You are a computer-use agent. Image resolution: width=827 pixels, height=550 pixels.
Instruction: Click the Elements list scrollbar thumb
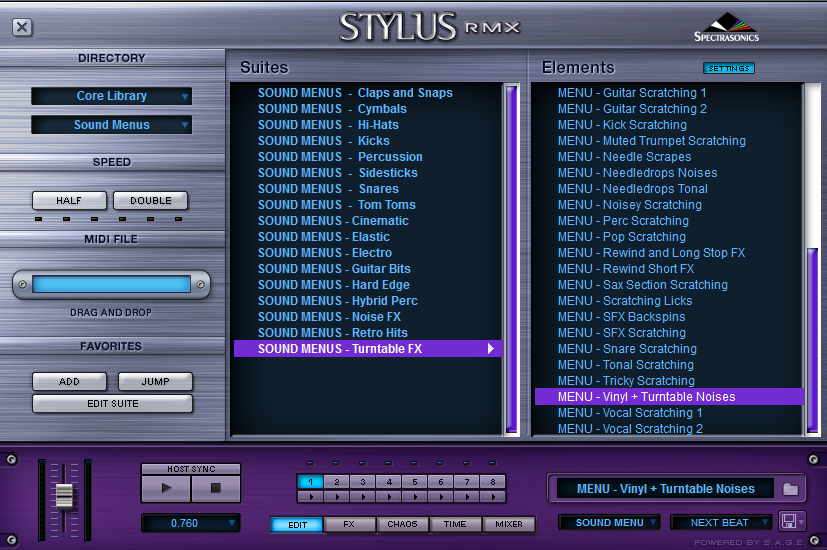pos(813,340)
